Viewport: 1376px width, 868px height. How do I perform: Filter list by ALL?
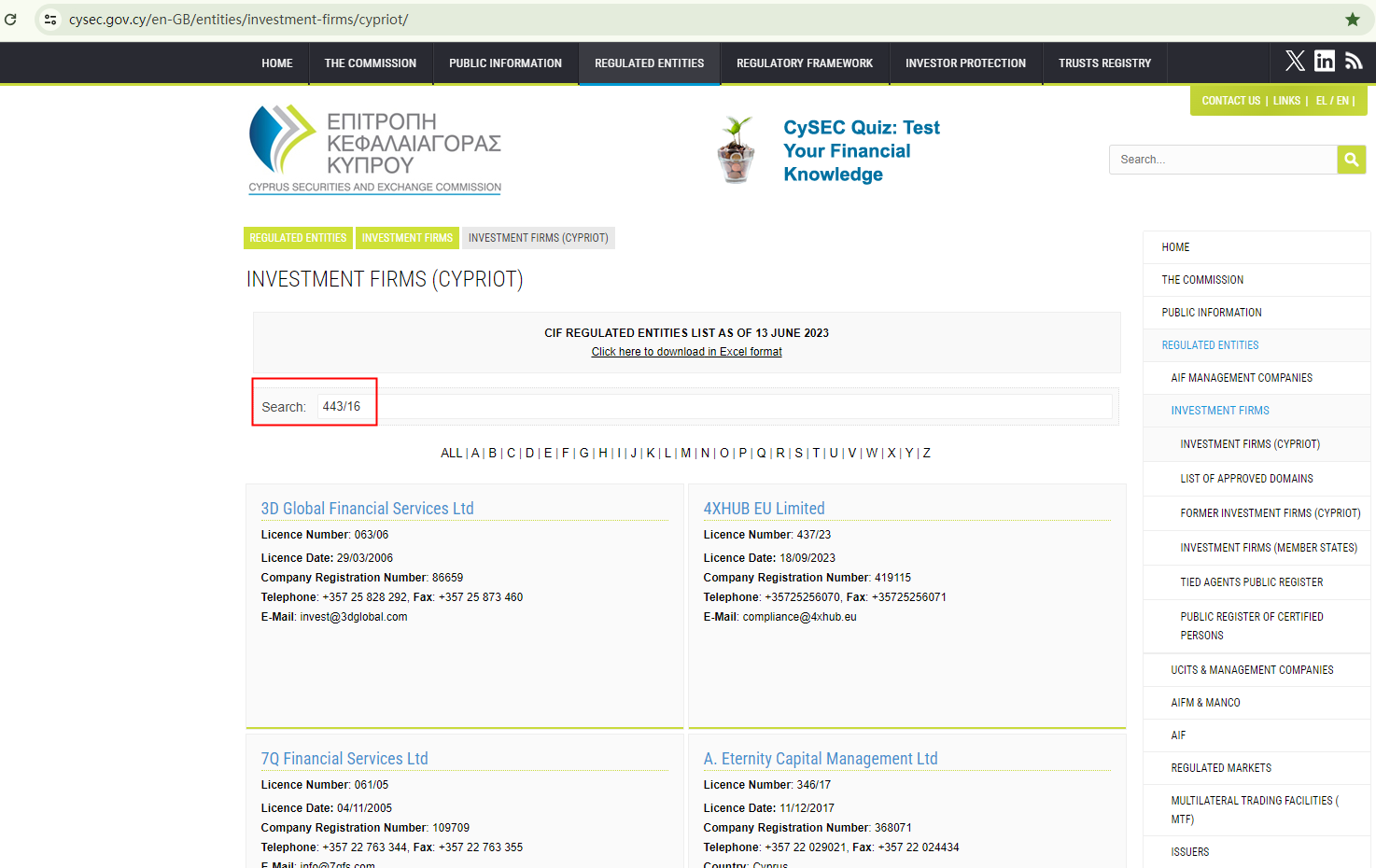(451, 453)
